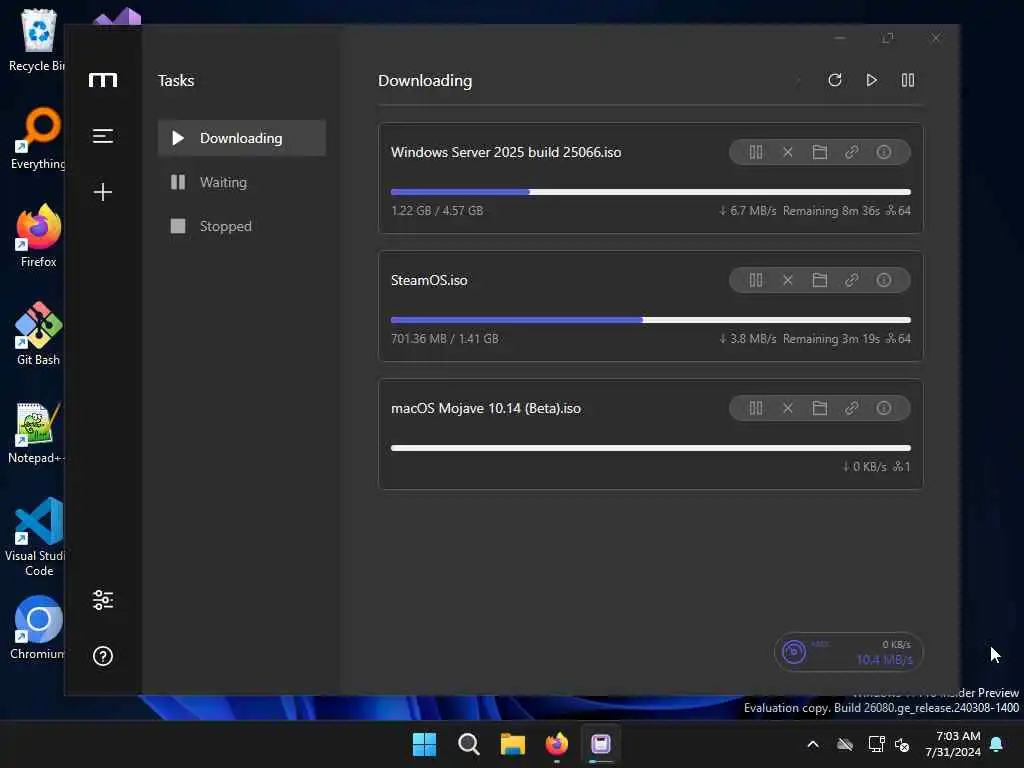Click the Windows Server 2025 progress bar

[x=650, y=192]
